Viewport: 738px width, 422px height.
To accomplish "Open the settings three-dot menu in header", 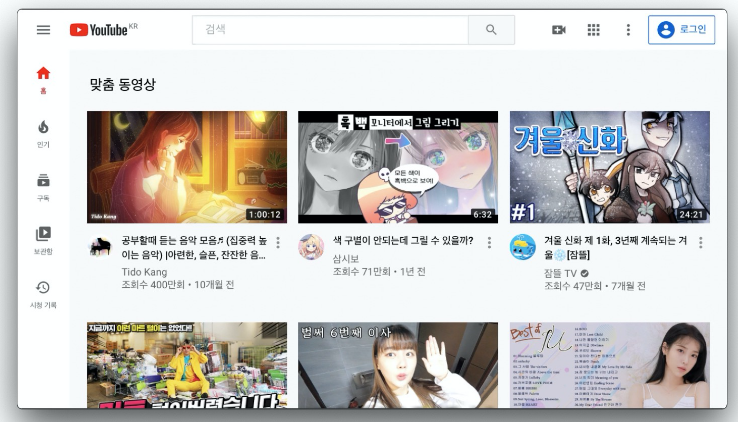I will click(628, 30).
